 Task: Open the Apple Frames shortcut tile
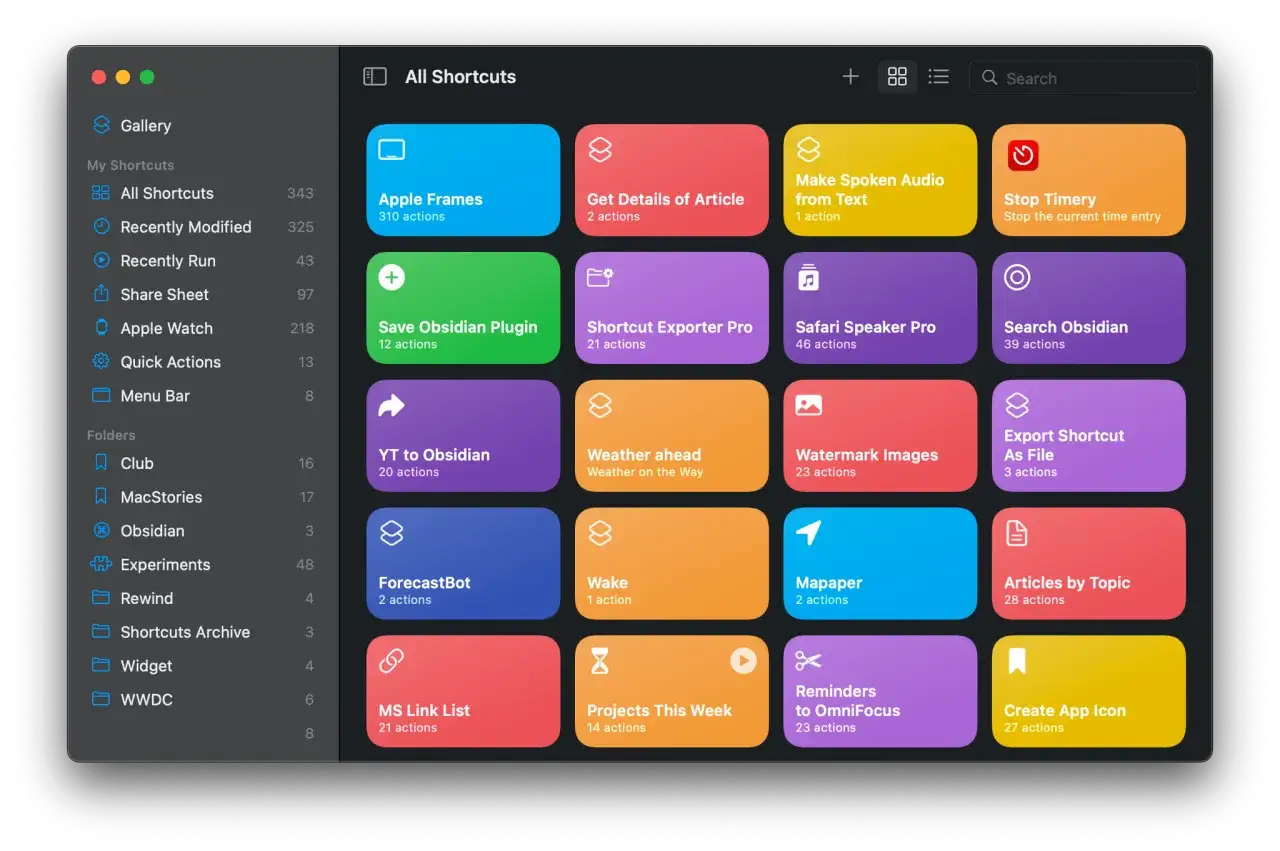(x=463, y=180)
